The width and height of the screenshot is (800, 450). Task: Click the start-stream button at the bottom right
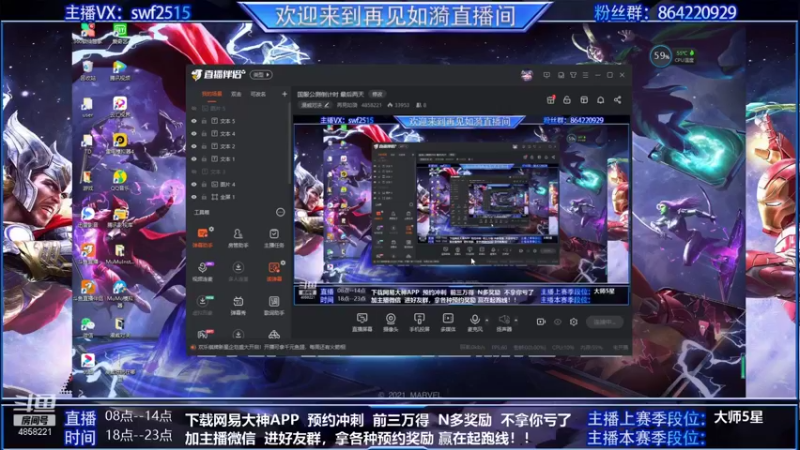point(605,322)
